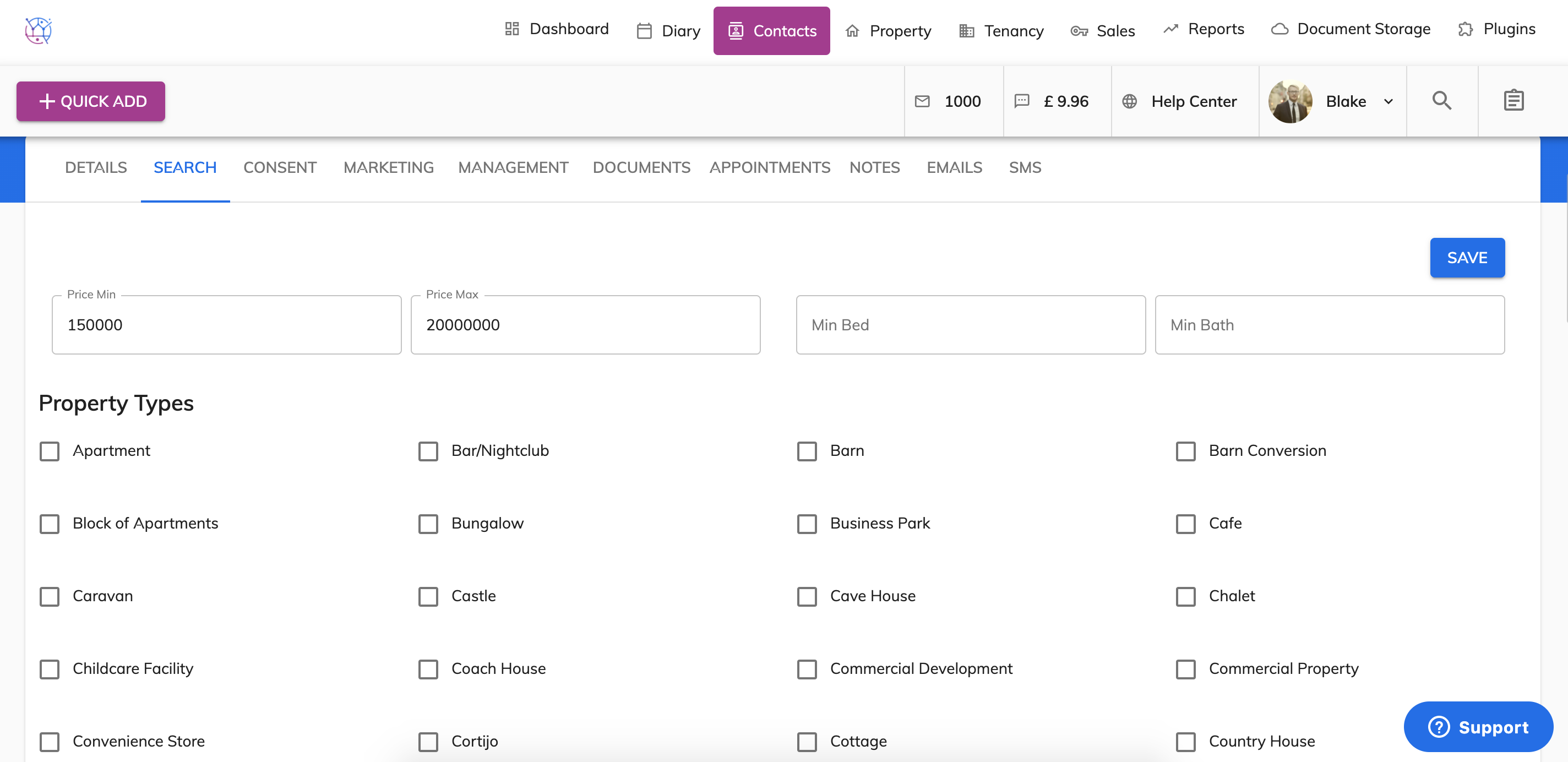Enable the Barn Conversion checkbox
Viewport: 1568px width, 762px height.
1185,451
